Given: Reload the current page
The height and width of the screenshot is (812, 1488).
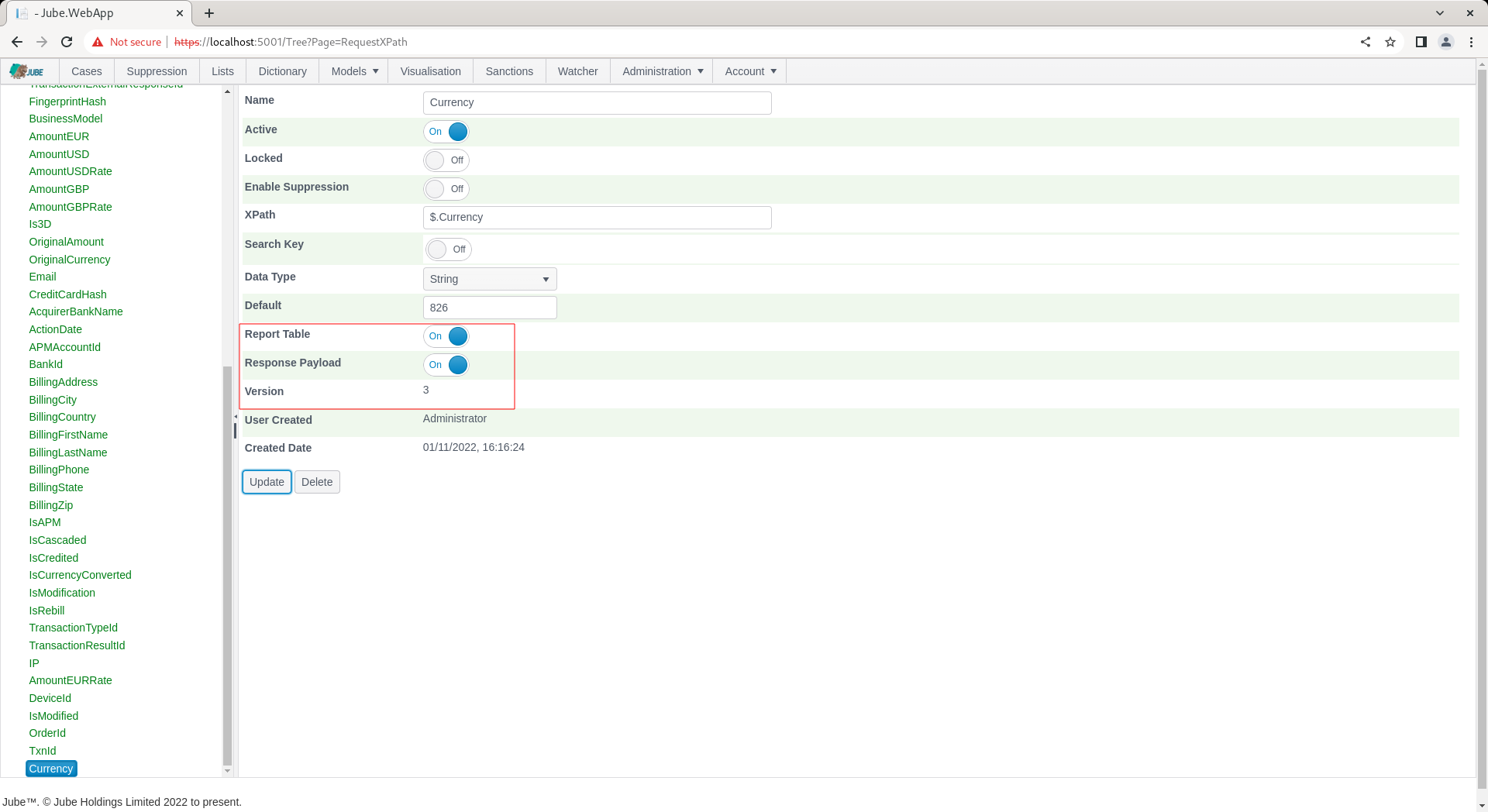Looking at the screenshot, I should click(x=67, y=42).
